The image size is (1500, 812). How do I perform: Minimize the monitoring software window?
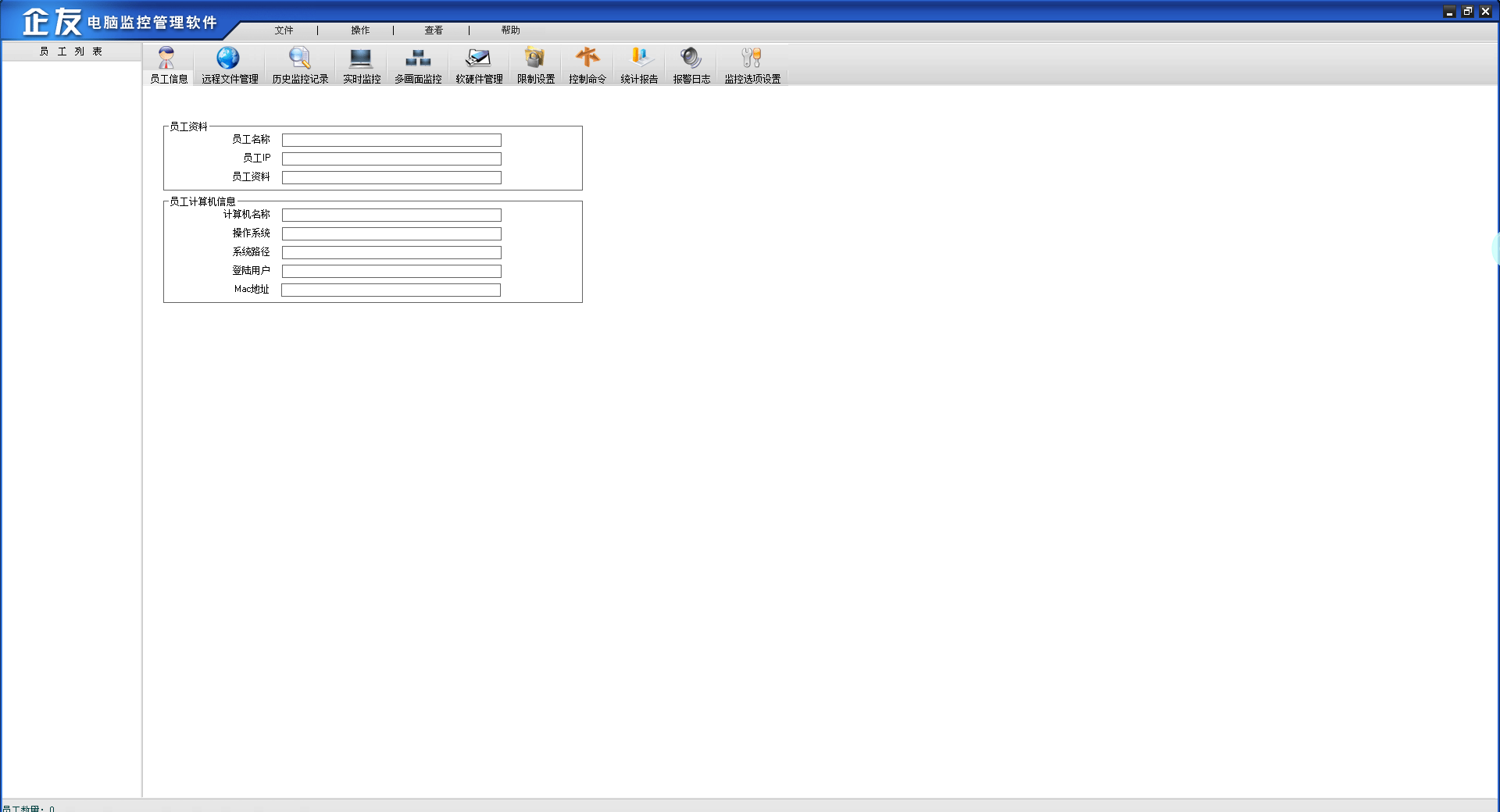coord(1449,12)
